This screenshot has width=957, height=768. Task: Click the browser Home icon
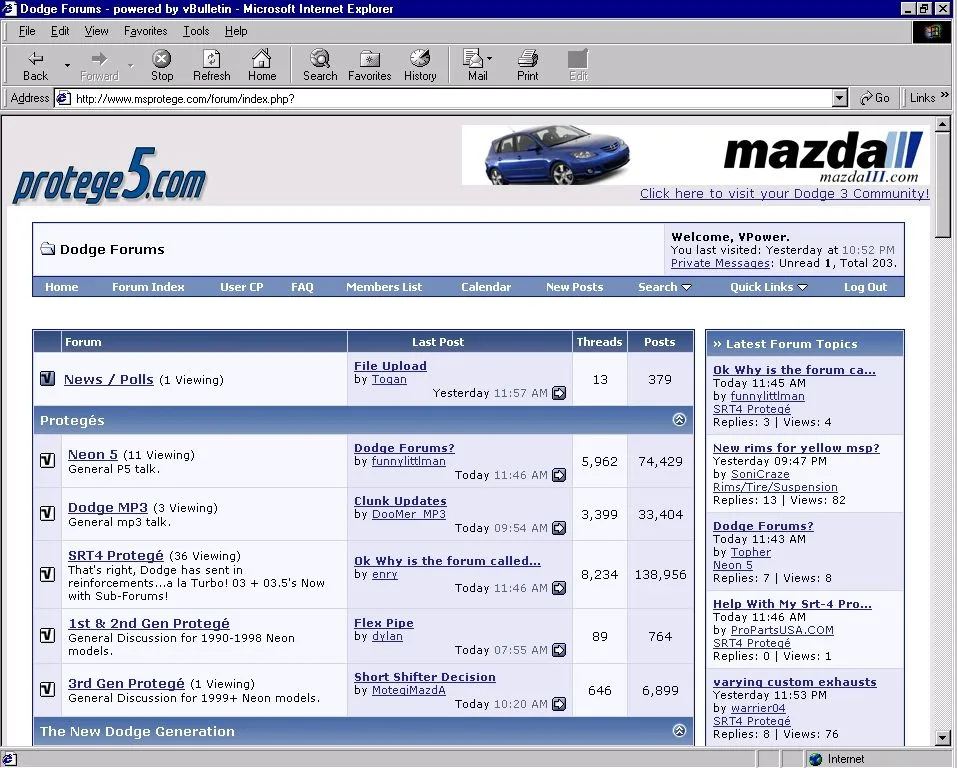[261, 64]
